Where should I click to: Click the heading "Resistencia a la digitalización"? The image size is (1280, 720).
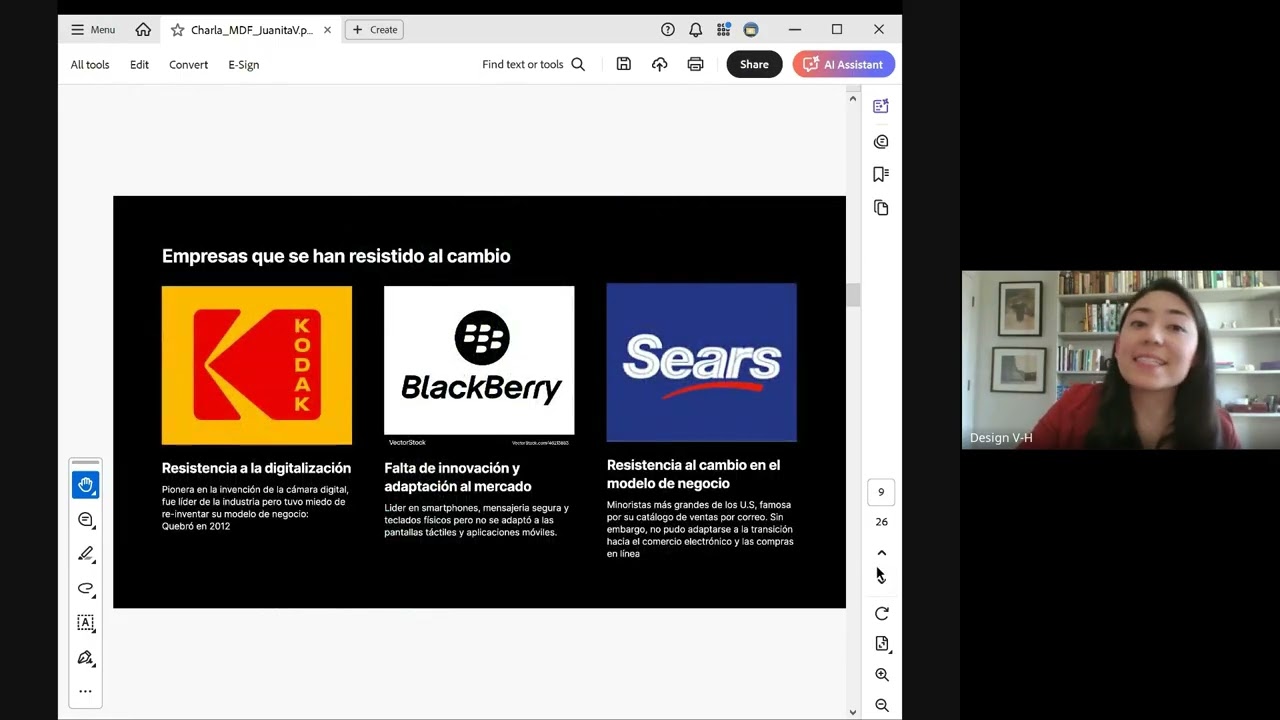click(x=256, y=468)
